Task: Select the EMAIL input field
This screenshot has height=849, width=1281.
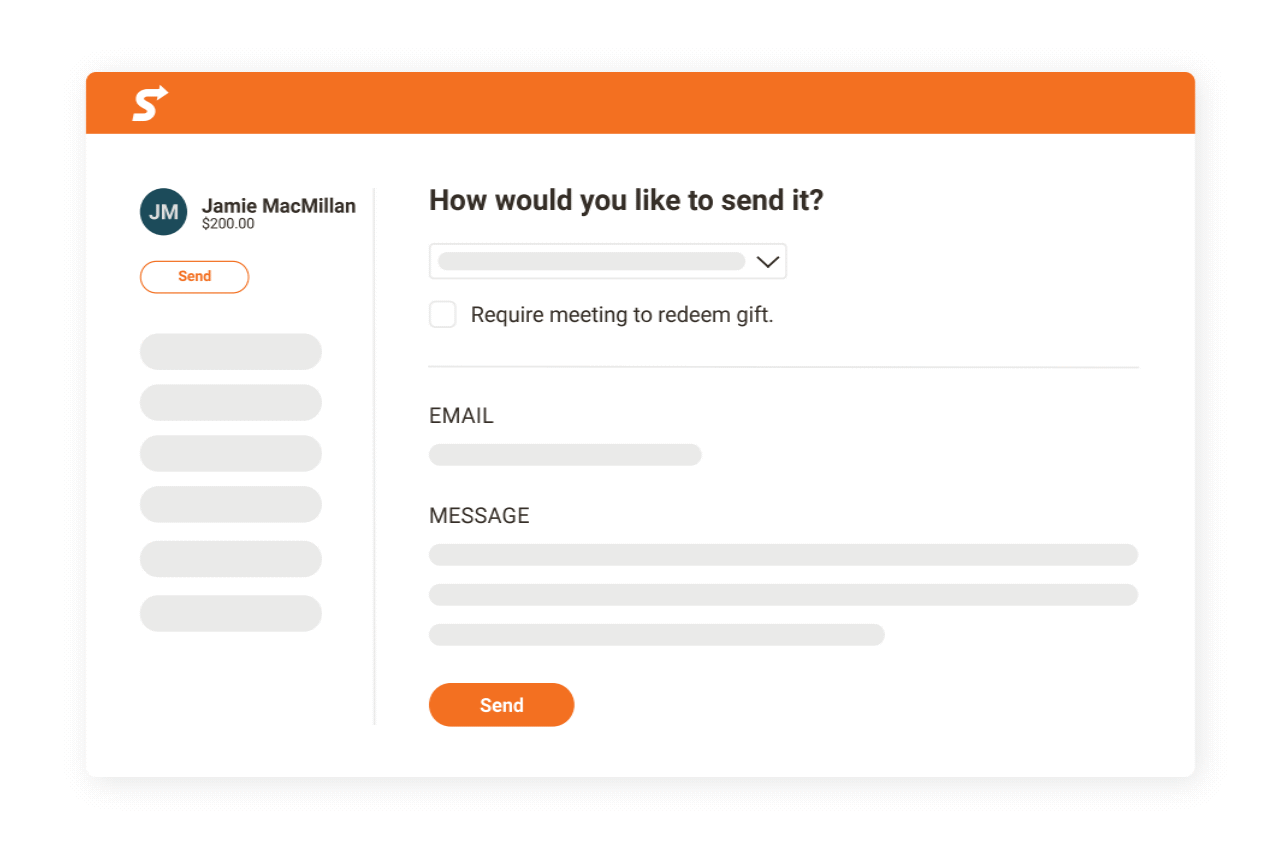Action: point(565,454)
